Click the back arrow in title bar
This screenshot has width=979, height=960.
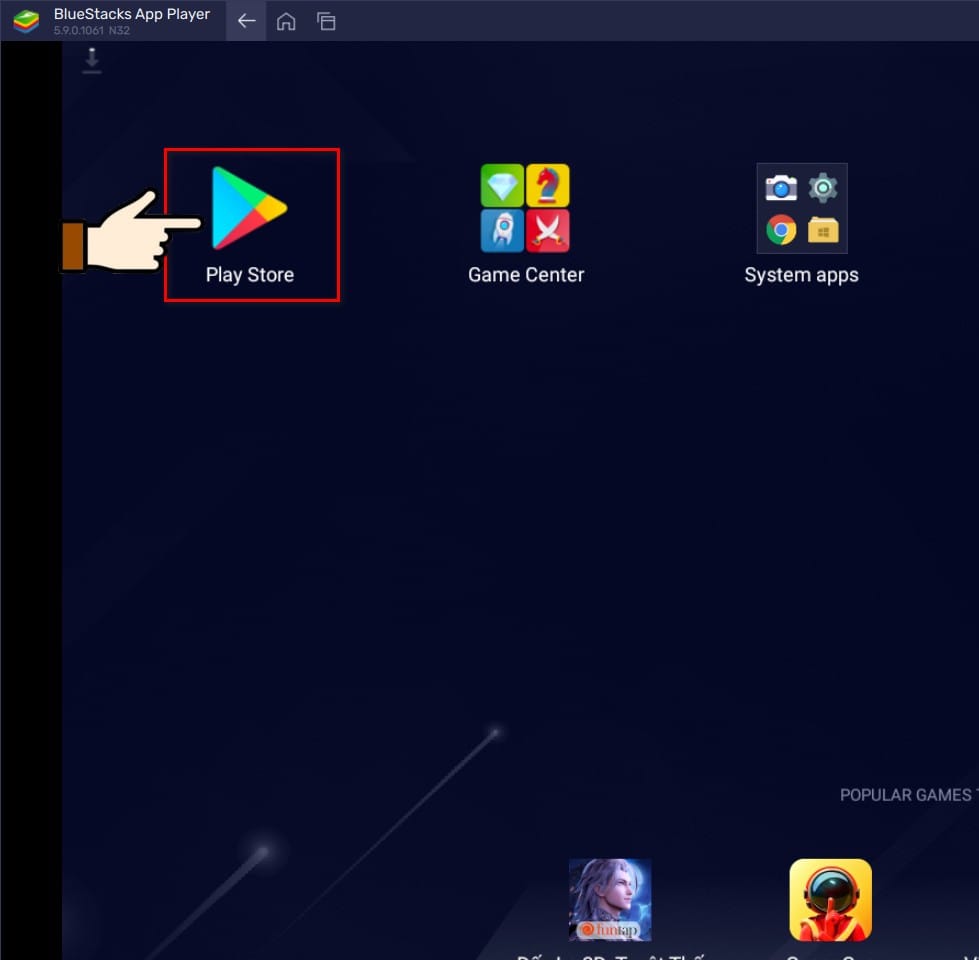[x=246, y=21]
